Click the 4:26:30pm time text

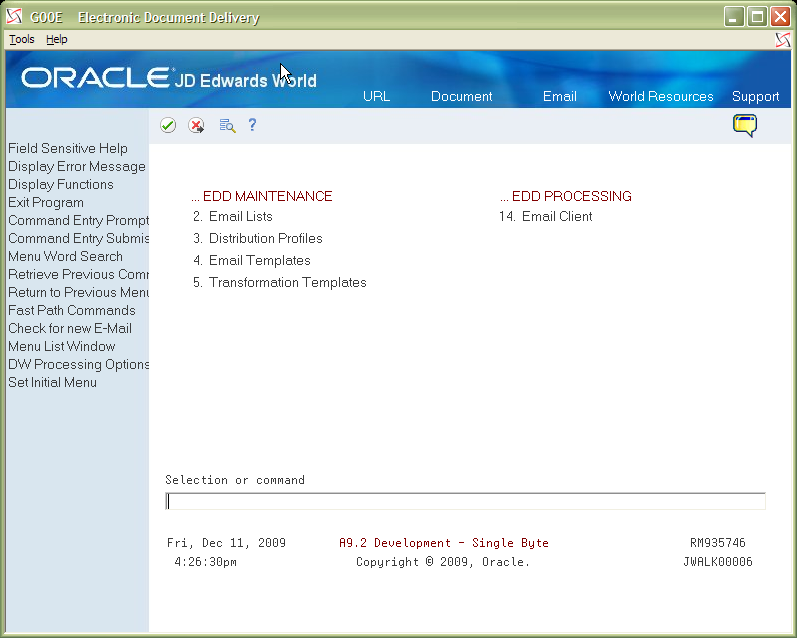click(205, 562)
